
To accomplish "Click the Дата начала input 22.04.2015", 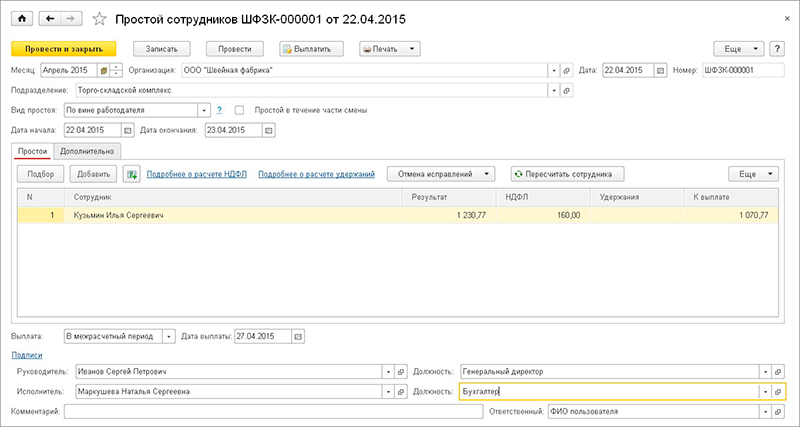I will coord(93,131).
